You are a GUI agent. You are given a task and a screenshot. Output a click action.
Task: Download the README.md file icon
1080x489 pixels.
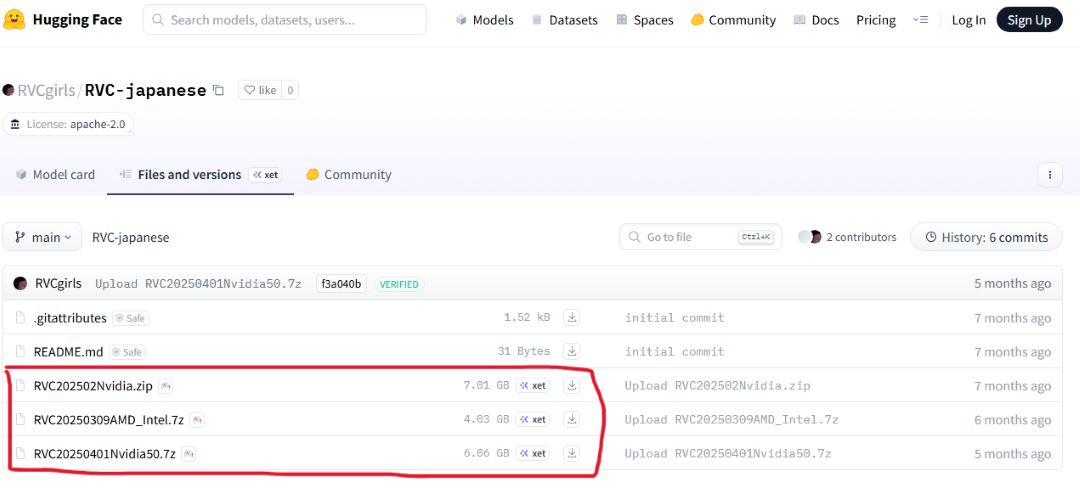[571, 352]
